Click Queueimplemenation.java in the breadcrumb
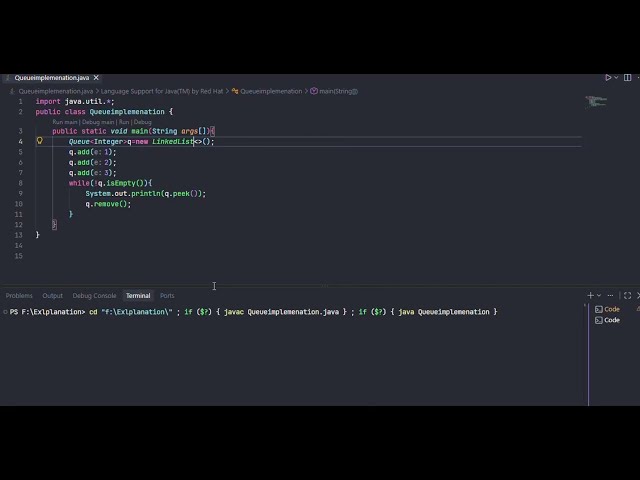The image size is (640, 480). (x=56, y=91)
